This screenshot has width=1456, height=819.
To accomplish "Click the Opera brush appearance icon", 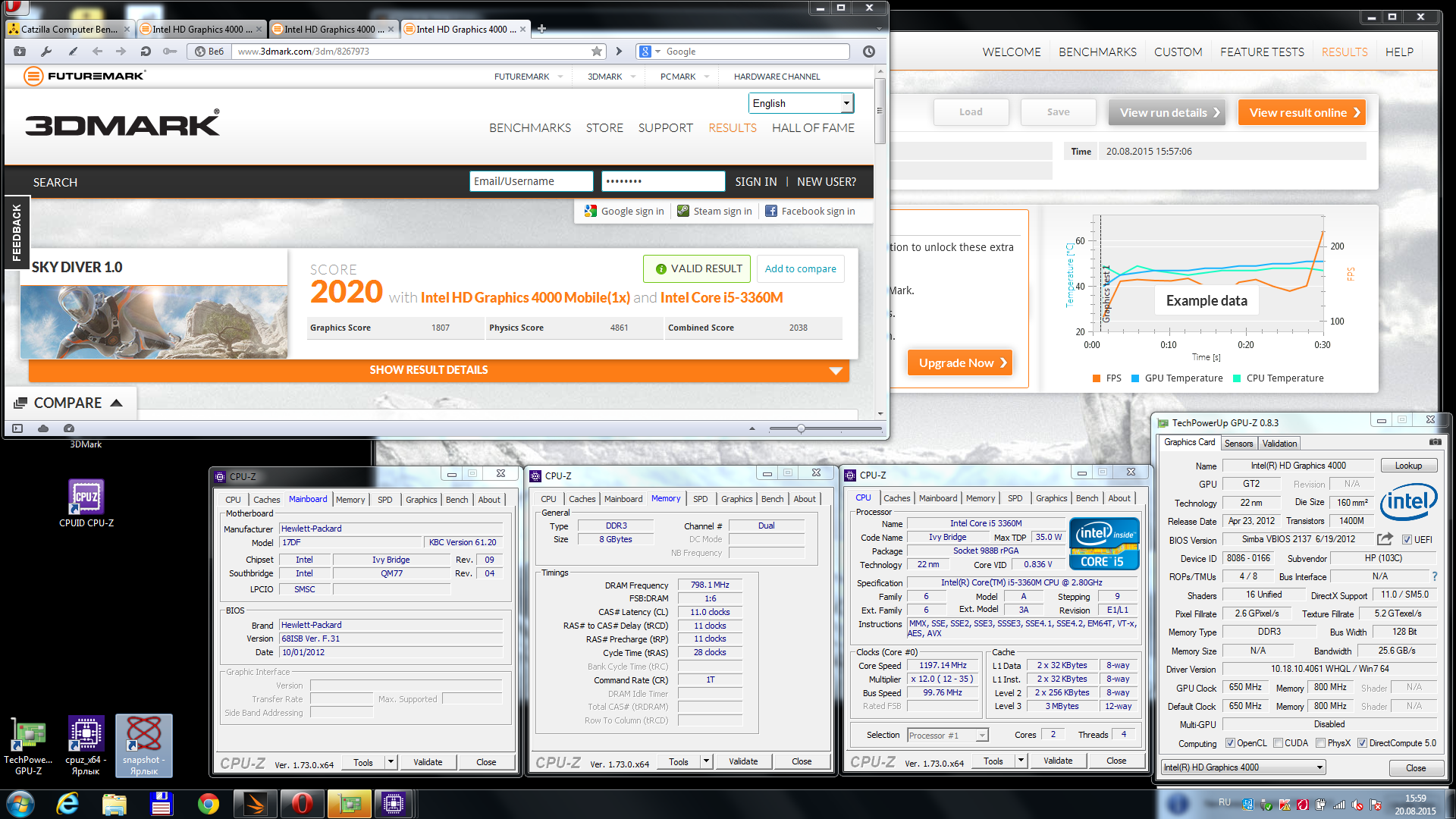I will (x=73, y=52).
